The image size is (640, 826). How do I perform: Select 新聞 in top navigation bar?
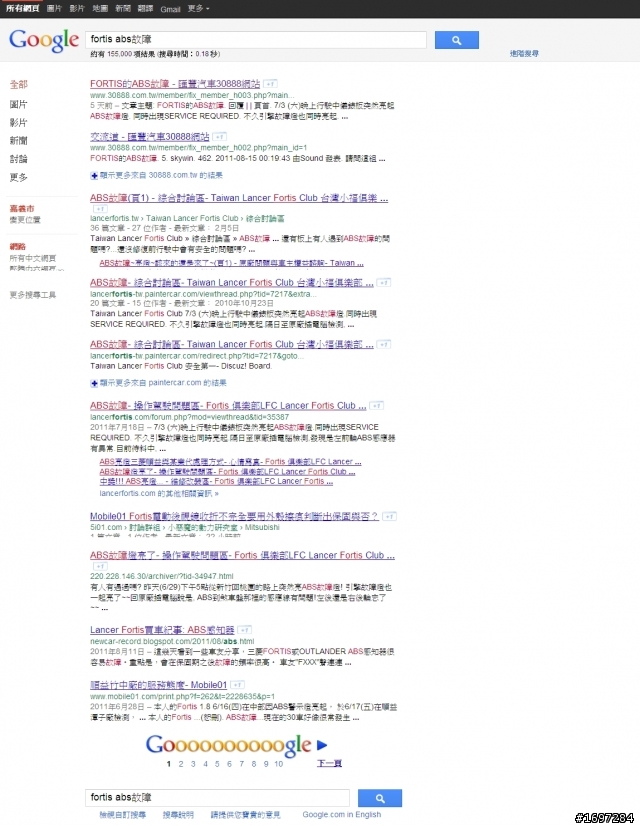pos(123,8)
